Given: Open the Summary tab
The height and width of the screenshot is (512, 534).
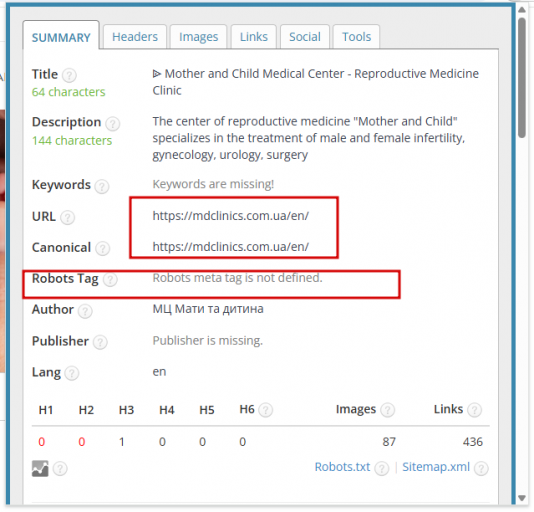Looking at the screenshot, I should (x=61, y=36).
